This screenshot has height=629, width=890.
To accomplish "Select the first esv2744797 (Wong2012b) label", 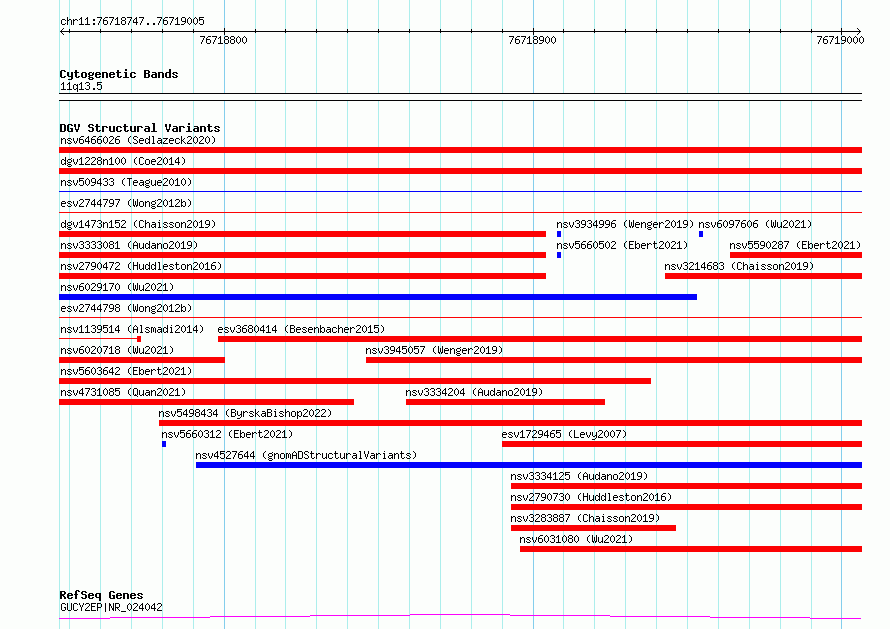I will coord(126,203).
